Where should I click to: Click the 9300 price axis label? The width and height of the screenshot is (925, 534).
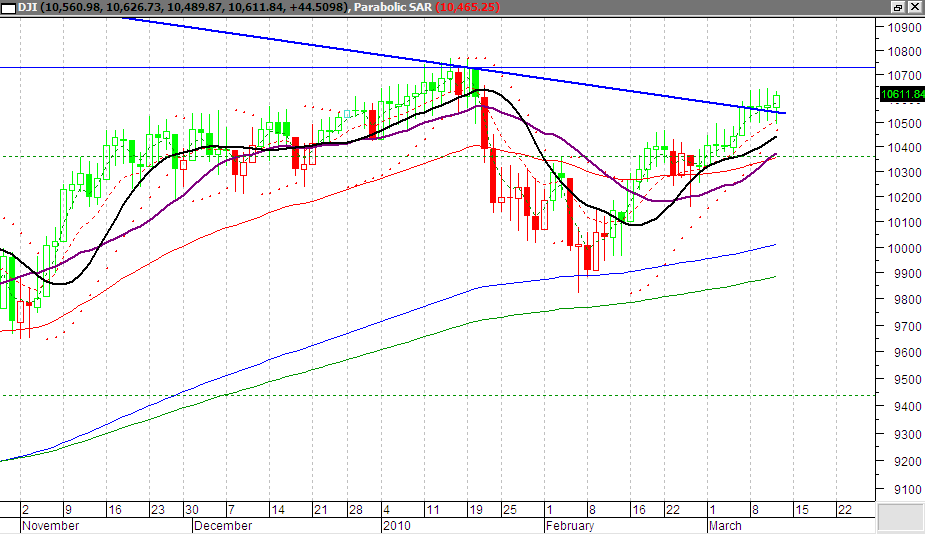[907, 434]
